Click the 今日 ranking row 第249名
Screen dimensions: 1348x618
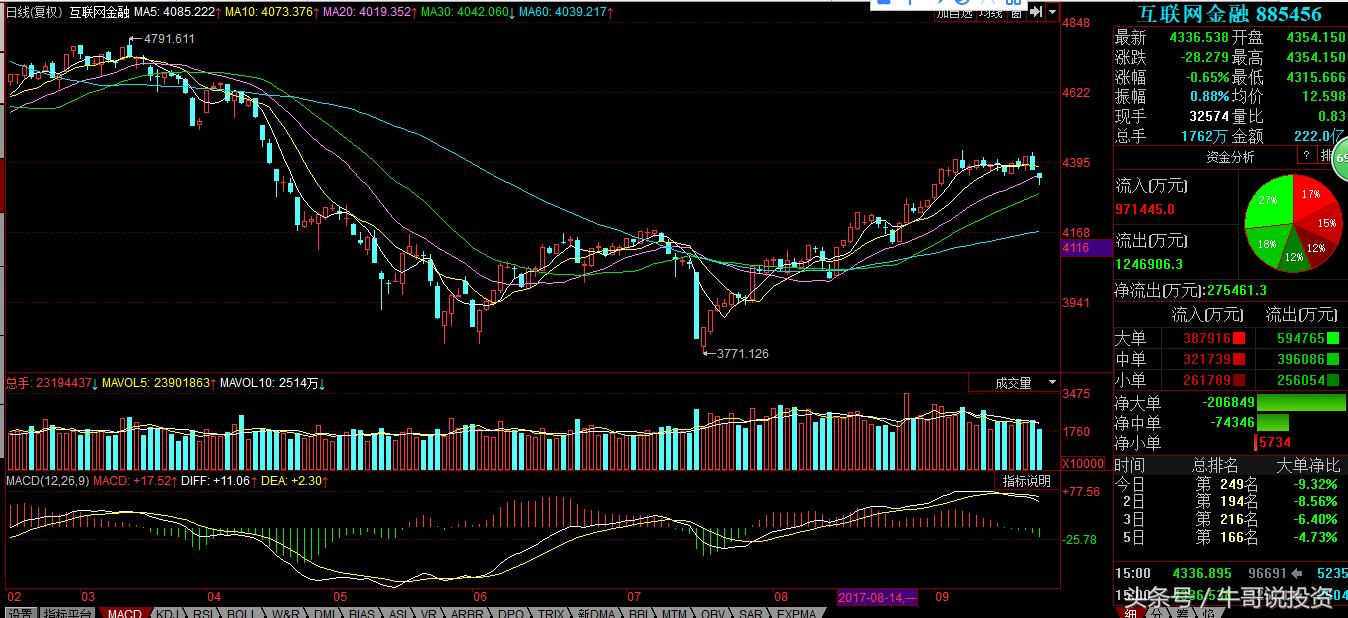point(1227,484)
